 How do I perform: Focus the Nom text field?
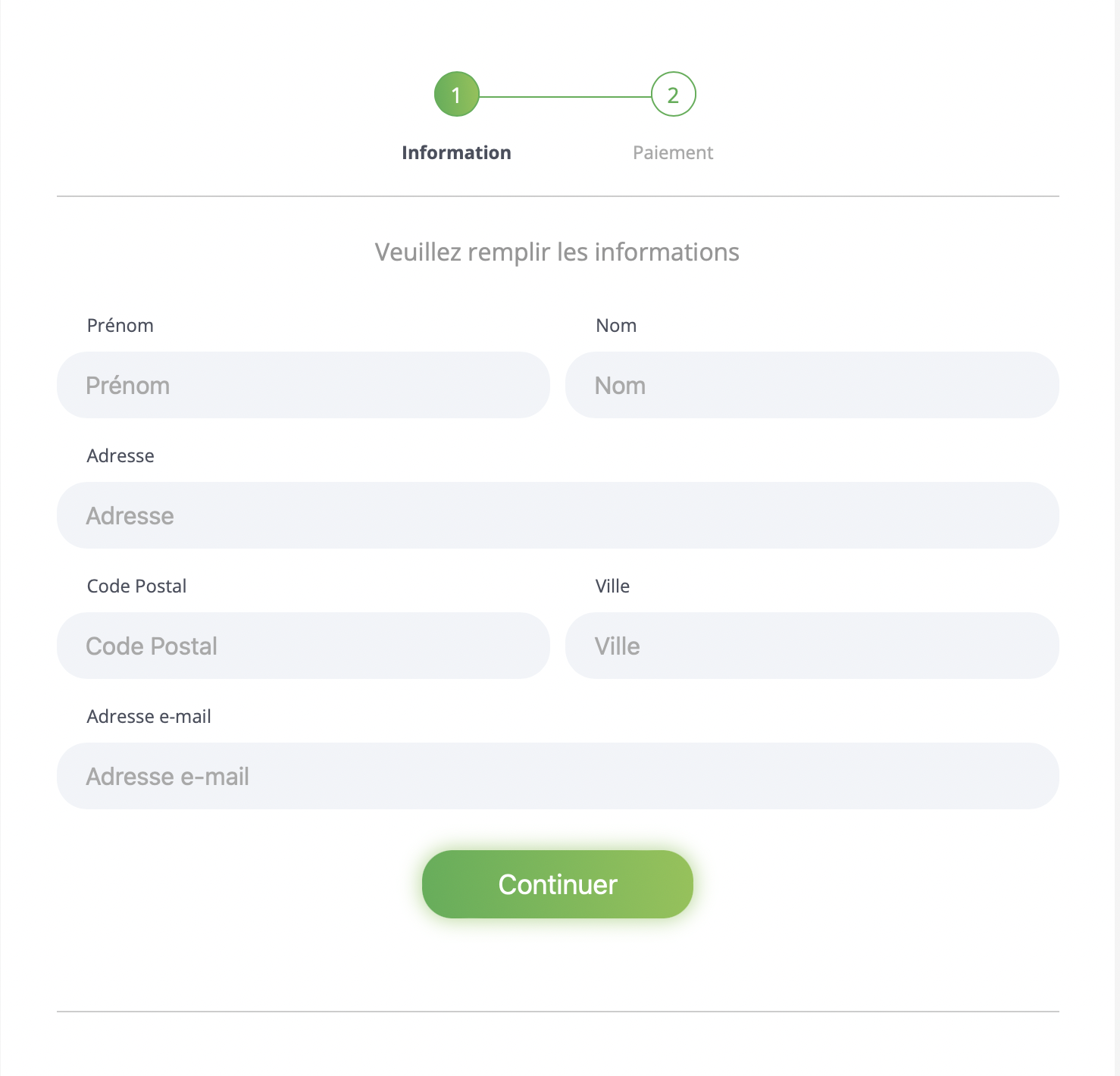click(812, 385)
